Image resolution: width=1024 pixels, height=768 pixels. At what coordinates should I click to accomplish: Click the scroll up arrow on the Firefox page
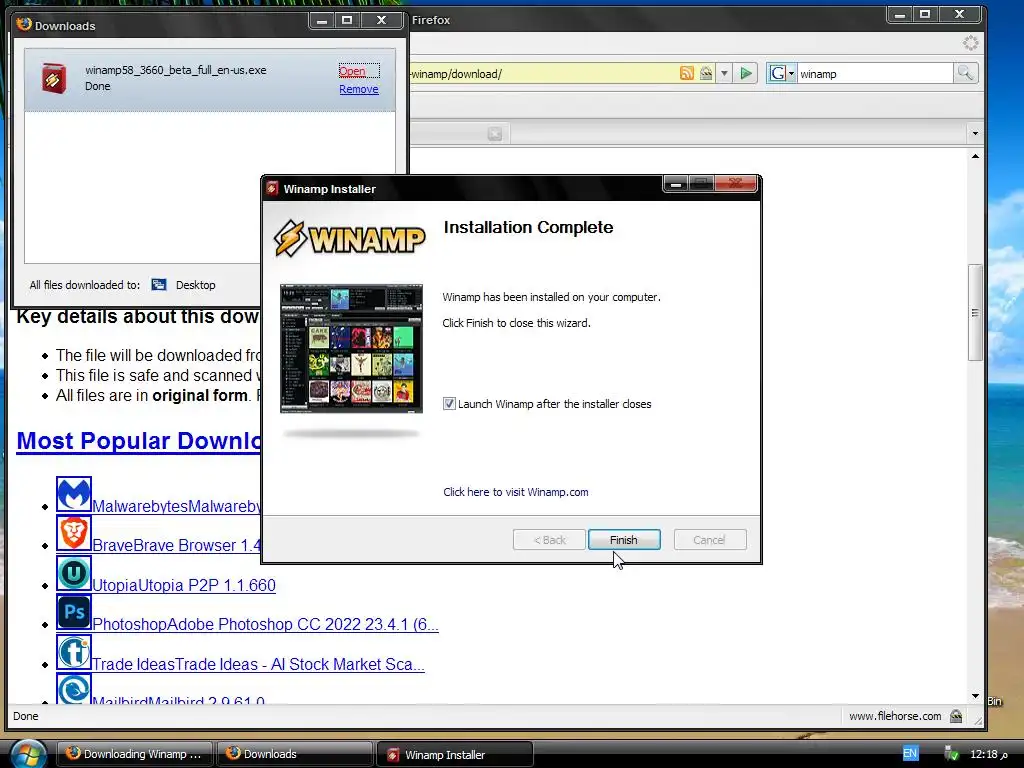(x=976, y=156)
